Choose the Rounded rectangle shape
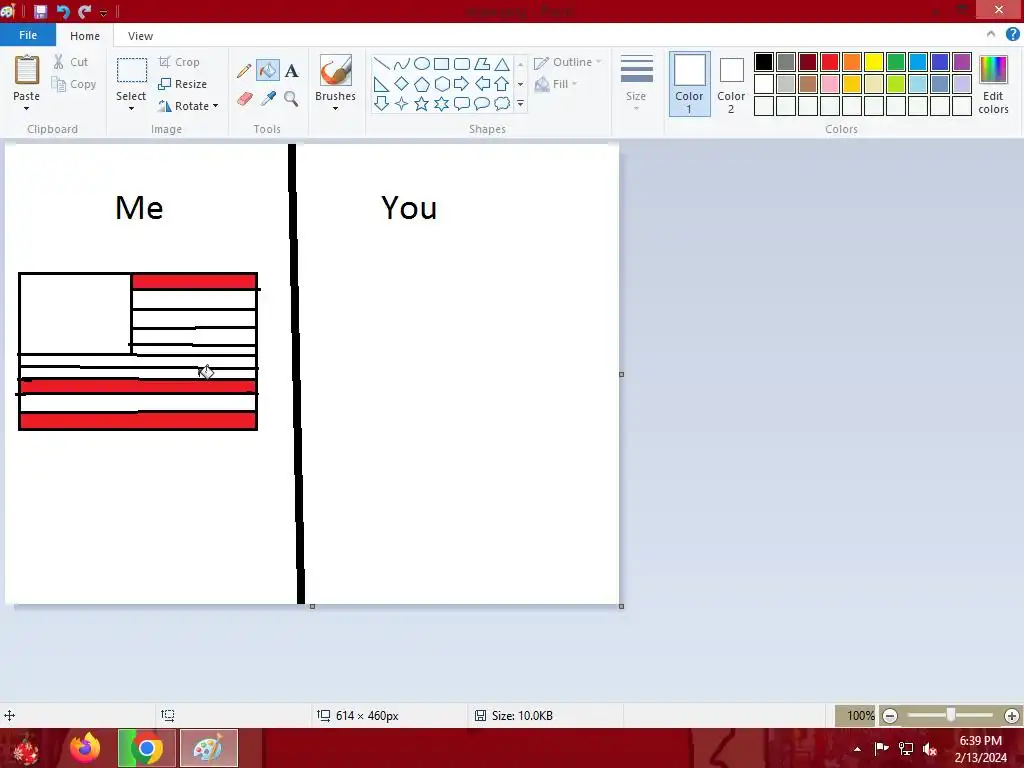Image resolution: width=1024 pixels, height=768 pixels. click(x=462, y=63)
